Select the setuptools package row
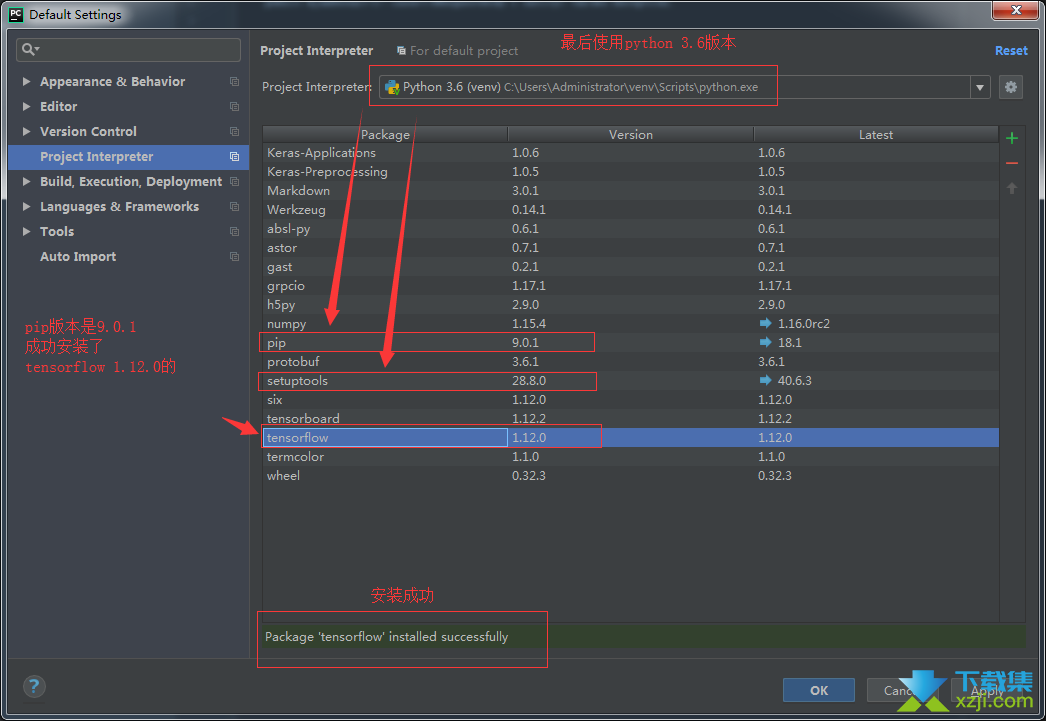 click(630, 380)
